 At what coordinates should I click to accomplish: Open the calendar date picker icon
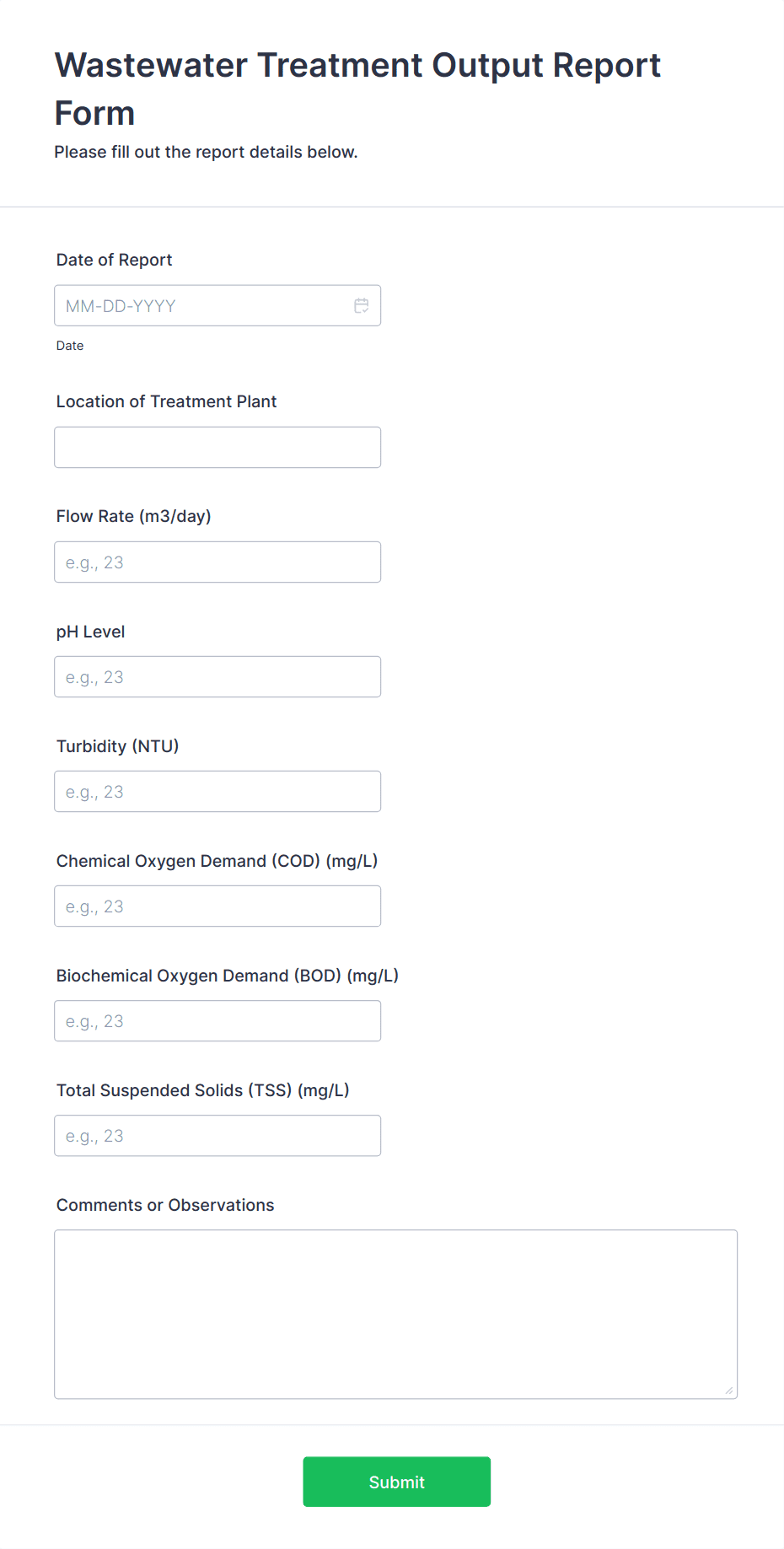[362, 305]
